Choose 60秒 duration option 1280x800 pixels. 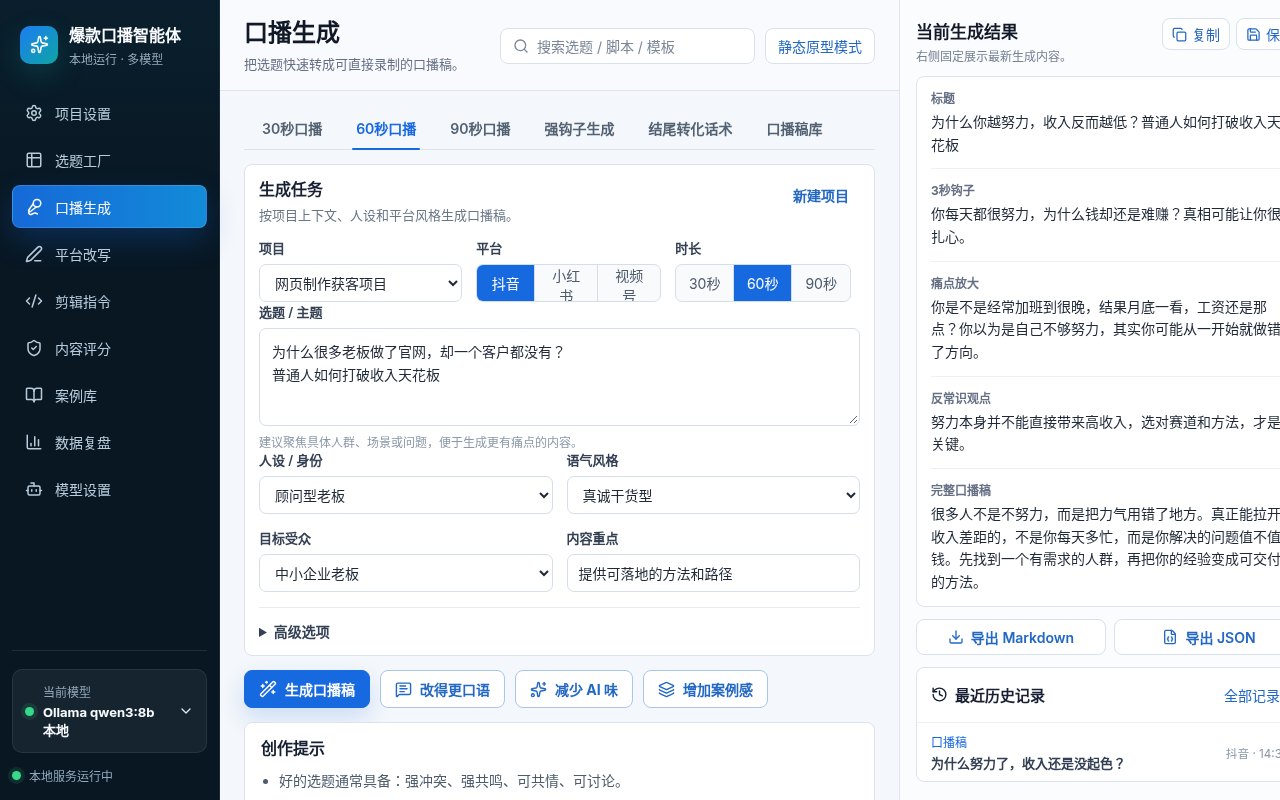[x=763, y=283]
